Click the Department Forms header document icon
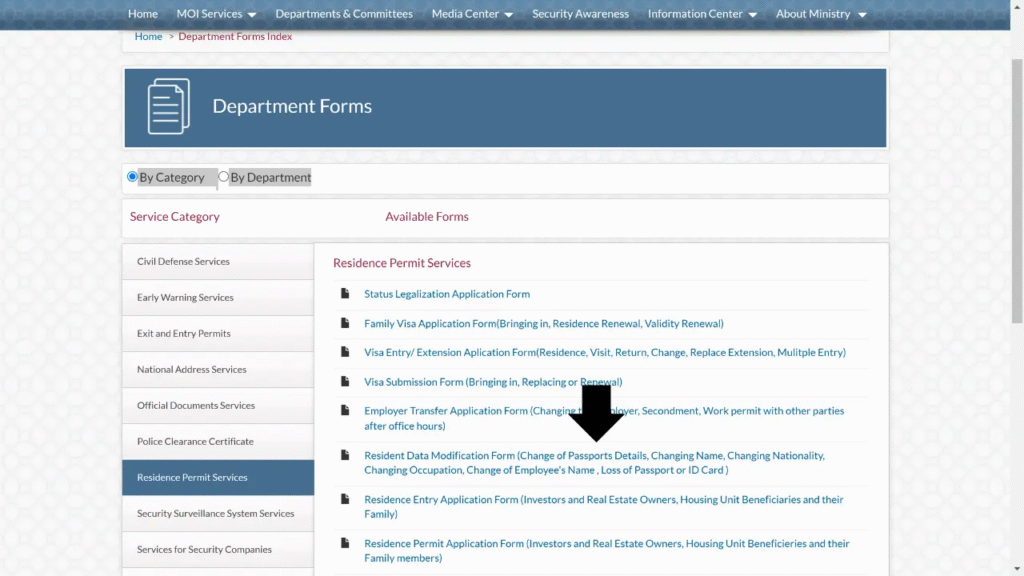 coord(168,106)
